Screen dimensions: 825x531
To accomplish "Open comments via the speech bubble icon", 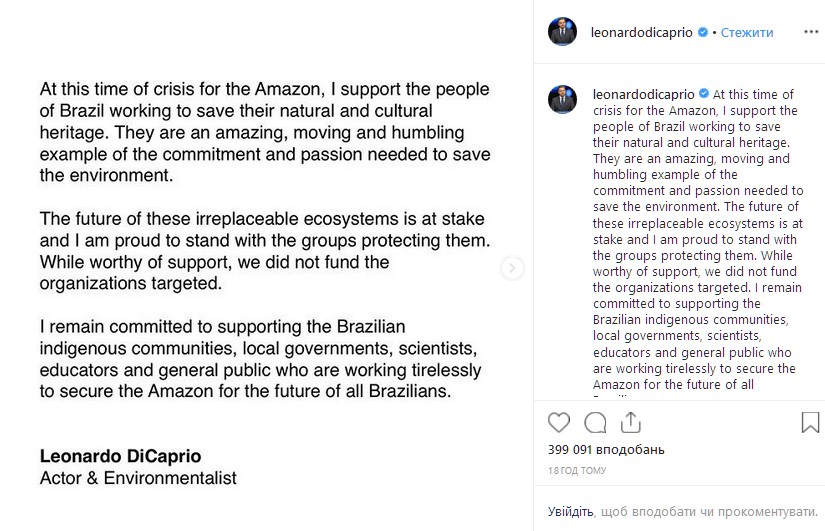I will (x=597, y=422).
